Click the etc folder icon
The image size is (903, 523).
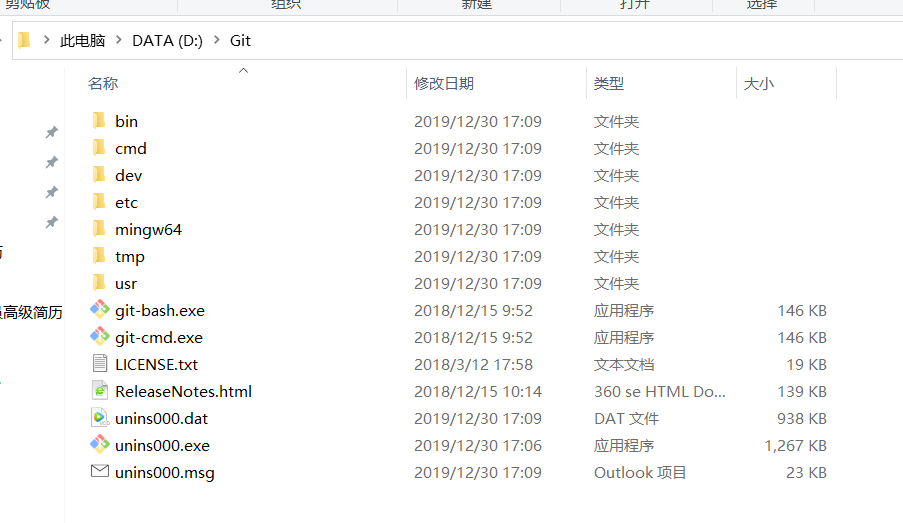[x=99, y=202]
